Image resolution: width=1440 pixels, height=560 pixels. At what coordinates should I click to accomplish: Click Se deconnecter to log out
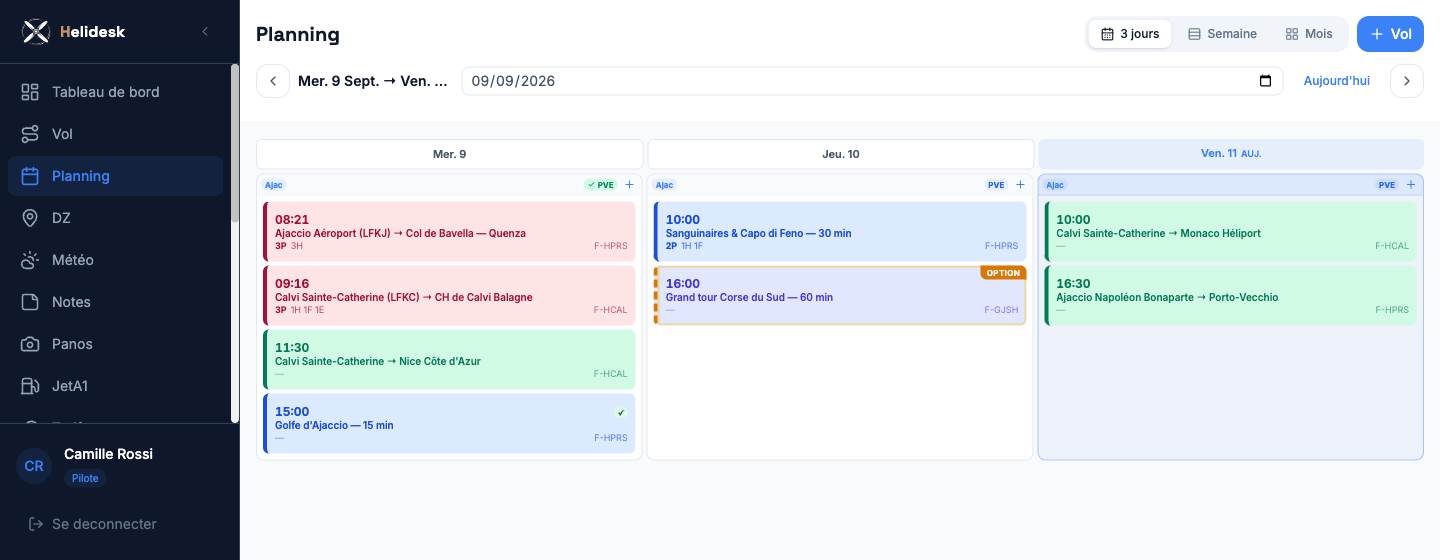[x=104, y=524]
